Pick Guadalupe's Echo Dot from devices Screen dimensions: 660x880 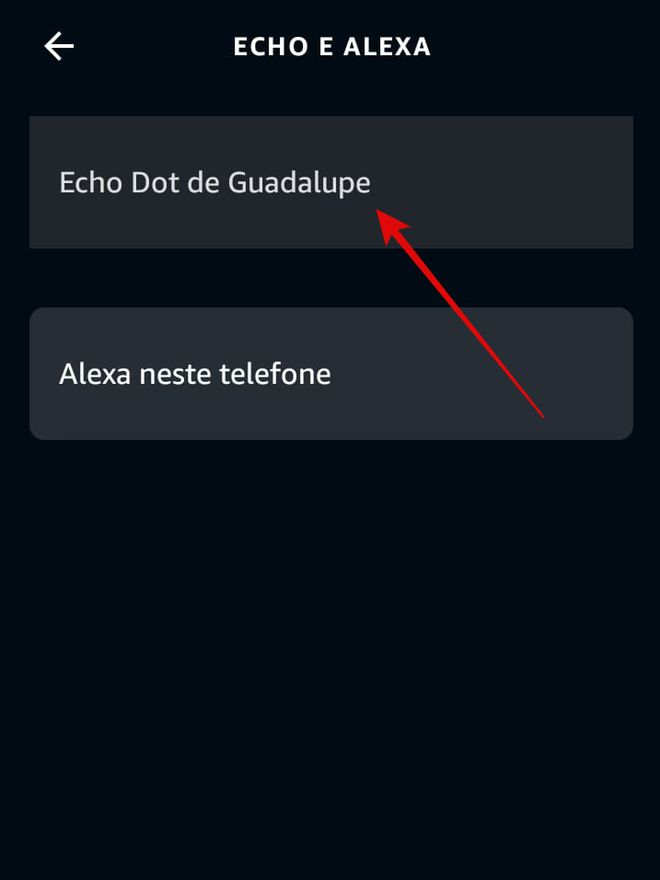coord(331,182)
